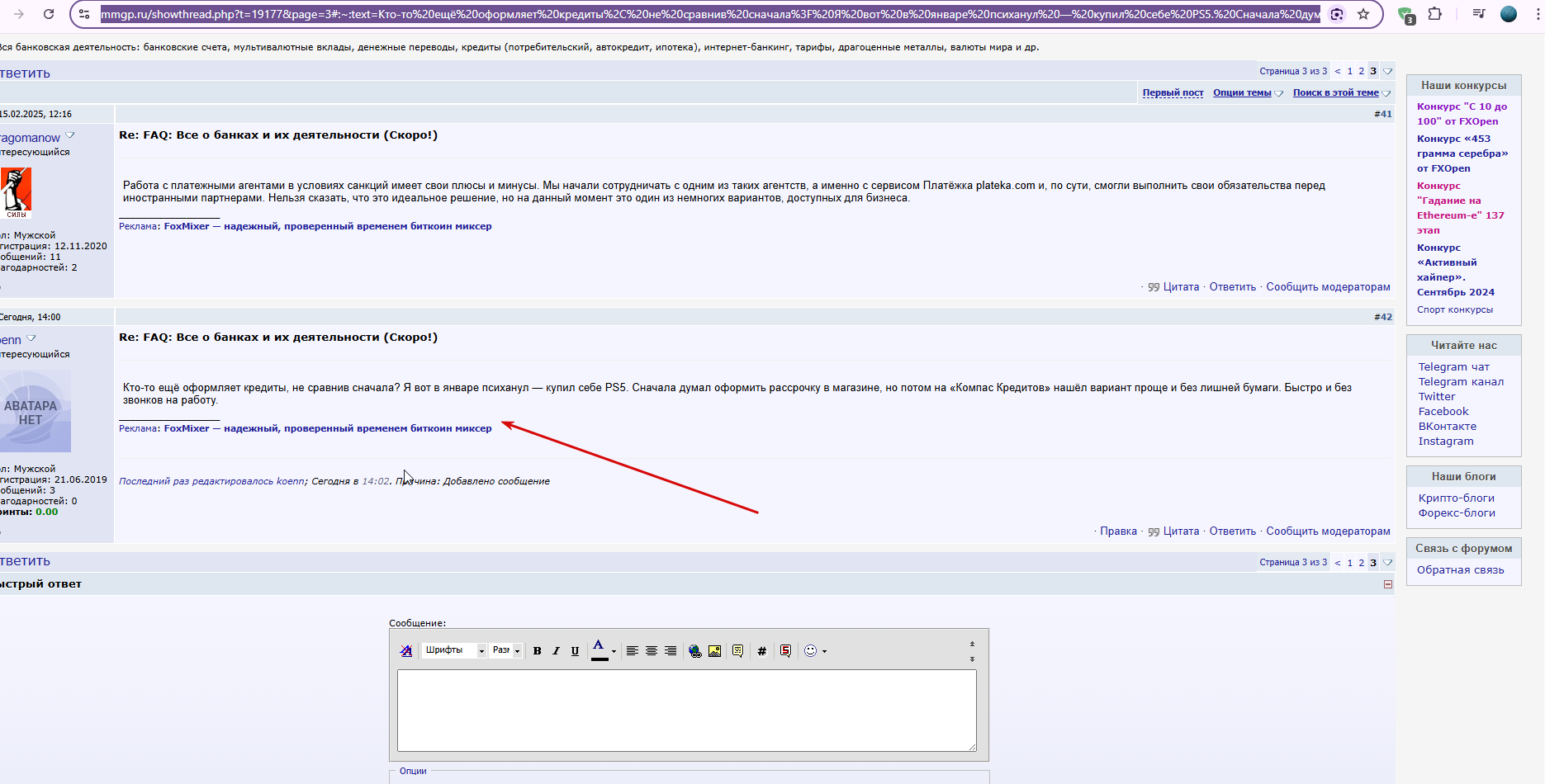1545x784 pixels.
Task: Quote post #41 with Цитата
Action: click(1173, 287)
